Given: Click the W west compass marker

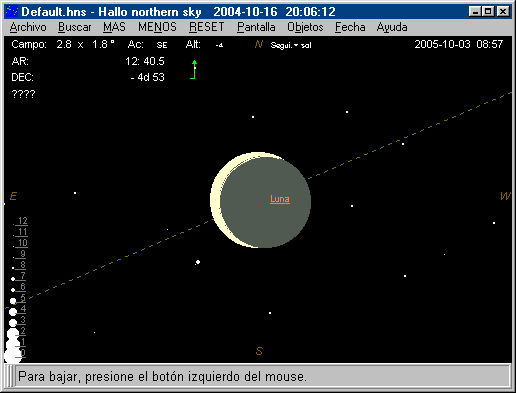Looking at the screenshot, I should [505, 196].
